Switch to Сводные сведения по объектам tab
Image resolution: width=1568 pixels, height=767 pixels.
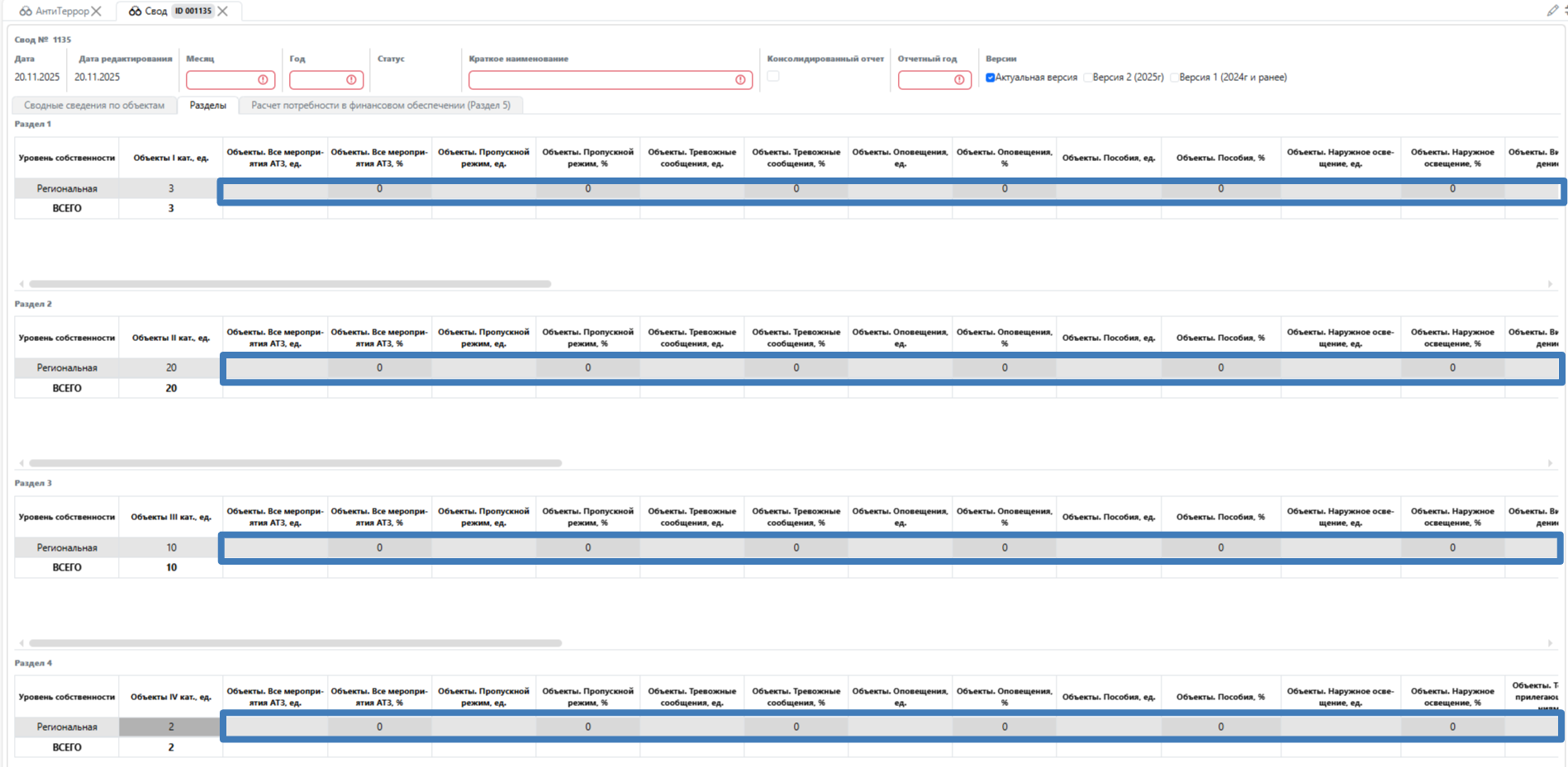tap(94, 106)
